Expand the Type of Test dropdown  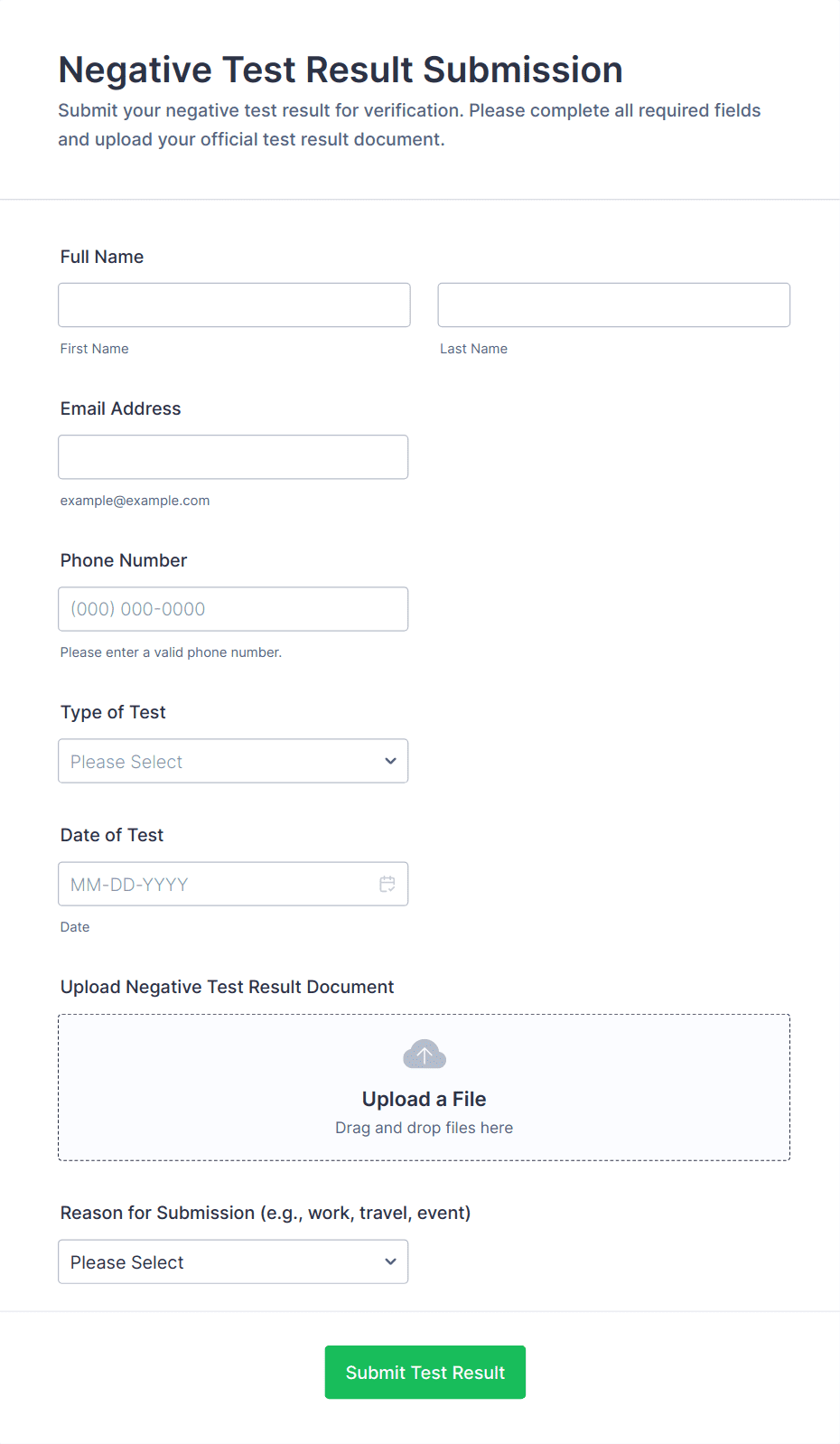click(x=233, y=761)
